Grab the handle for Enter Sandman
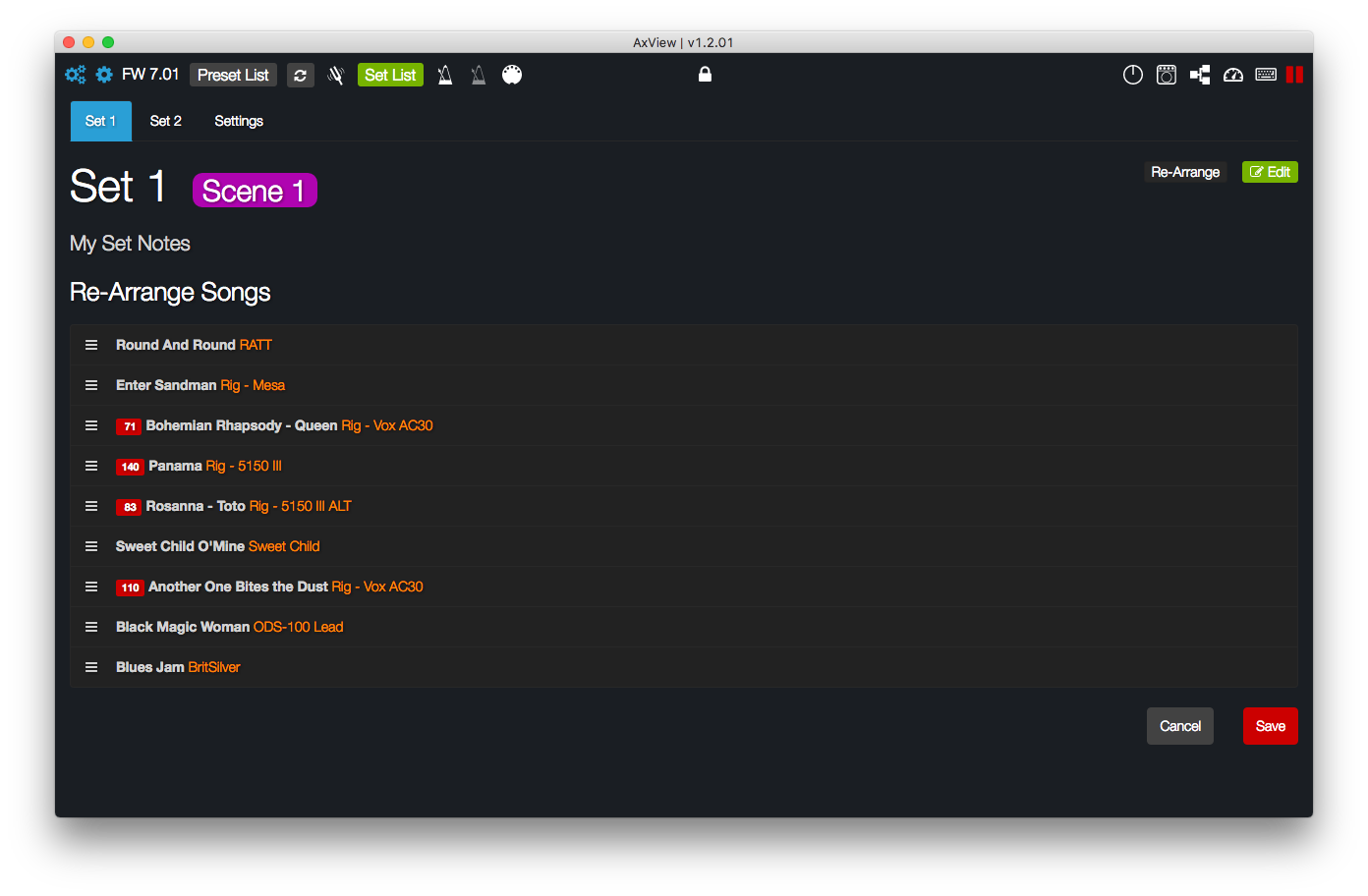 pyautogui.click(x=91, y=385)
